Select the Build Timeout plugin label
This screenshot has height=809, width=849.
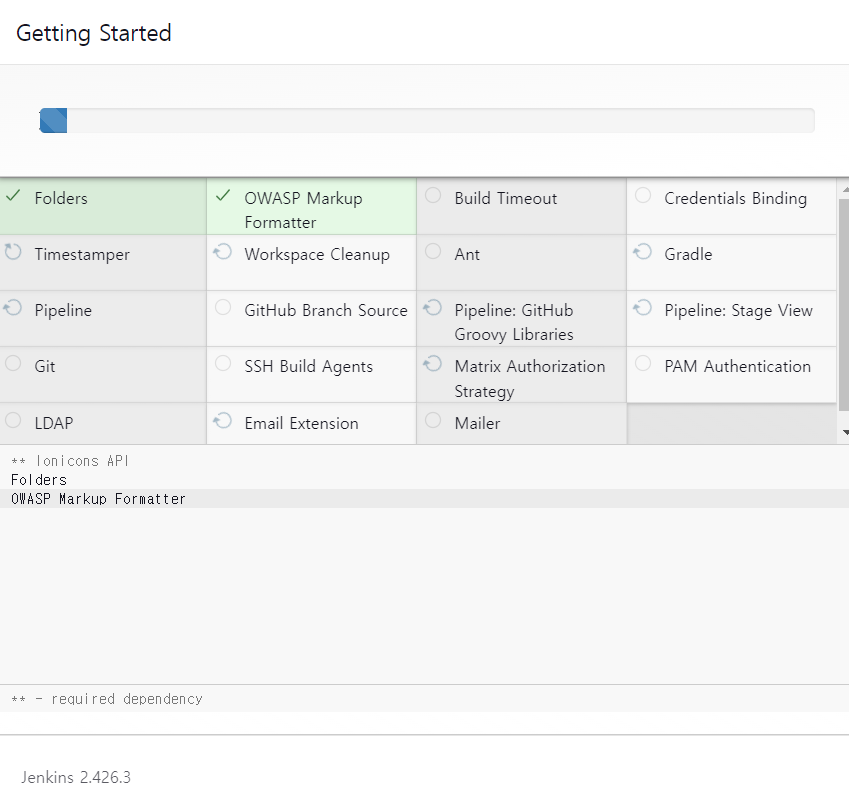click(x=506, y=198)
